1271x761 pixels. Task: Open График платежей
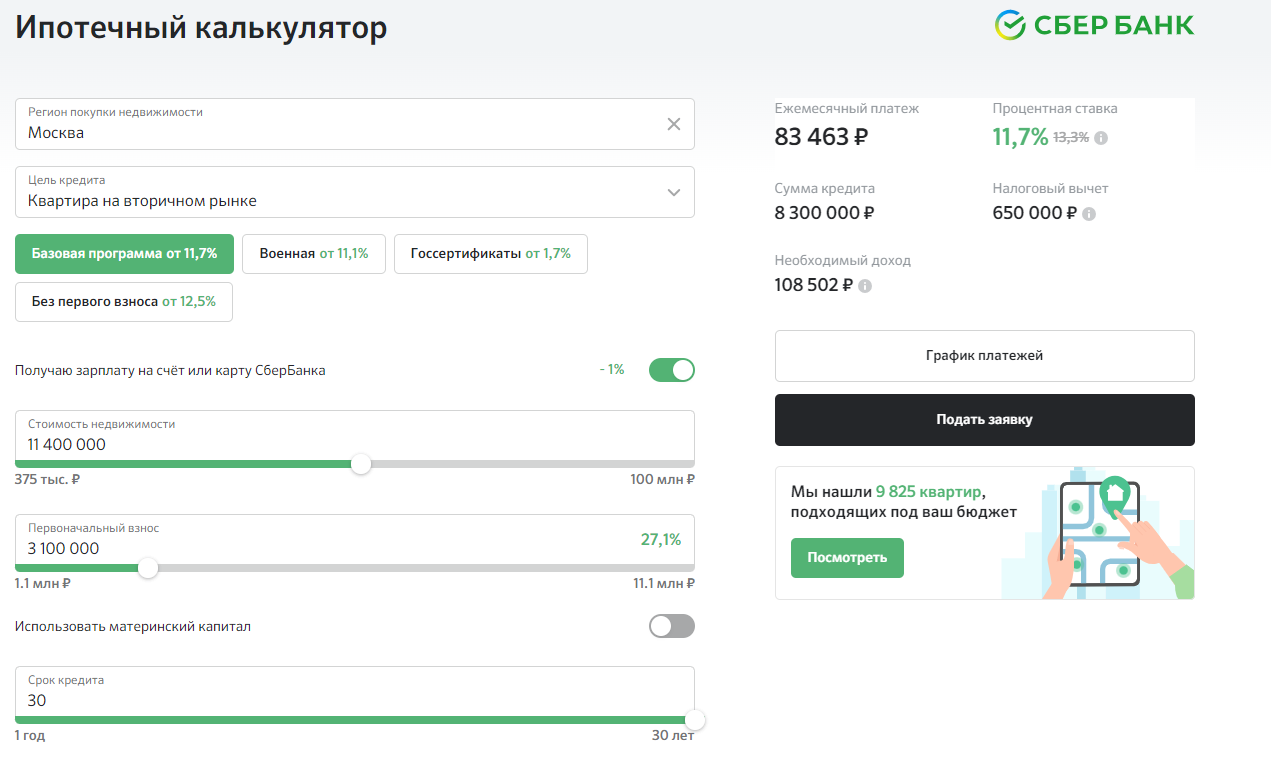pos(985,356)
